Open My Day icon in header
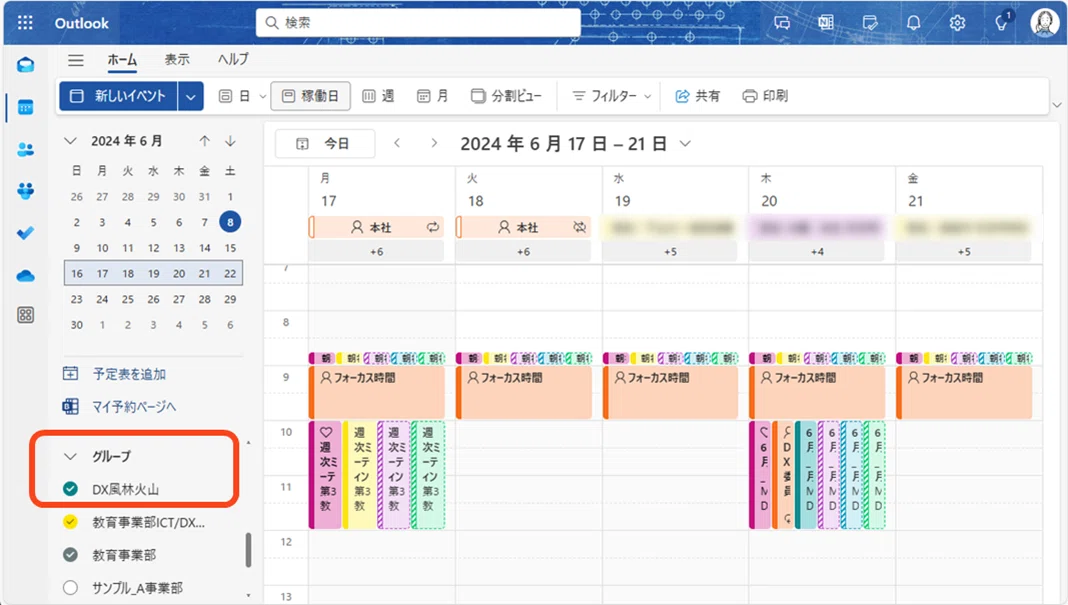Viewport: 1068px width, 605px height. coord(870,22)
